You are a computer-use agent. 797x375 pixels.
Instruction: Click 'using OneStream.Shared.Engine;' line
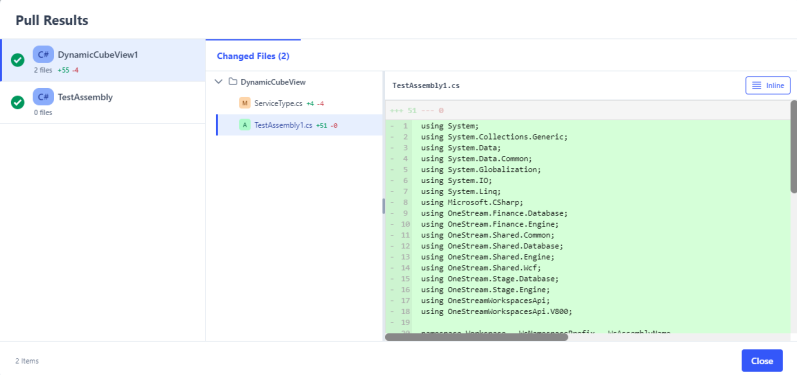(487, 257)
